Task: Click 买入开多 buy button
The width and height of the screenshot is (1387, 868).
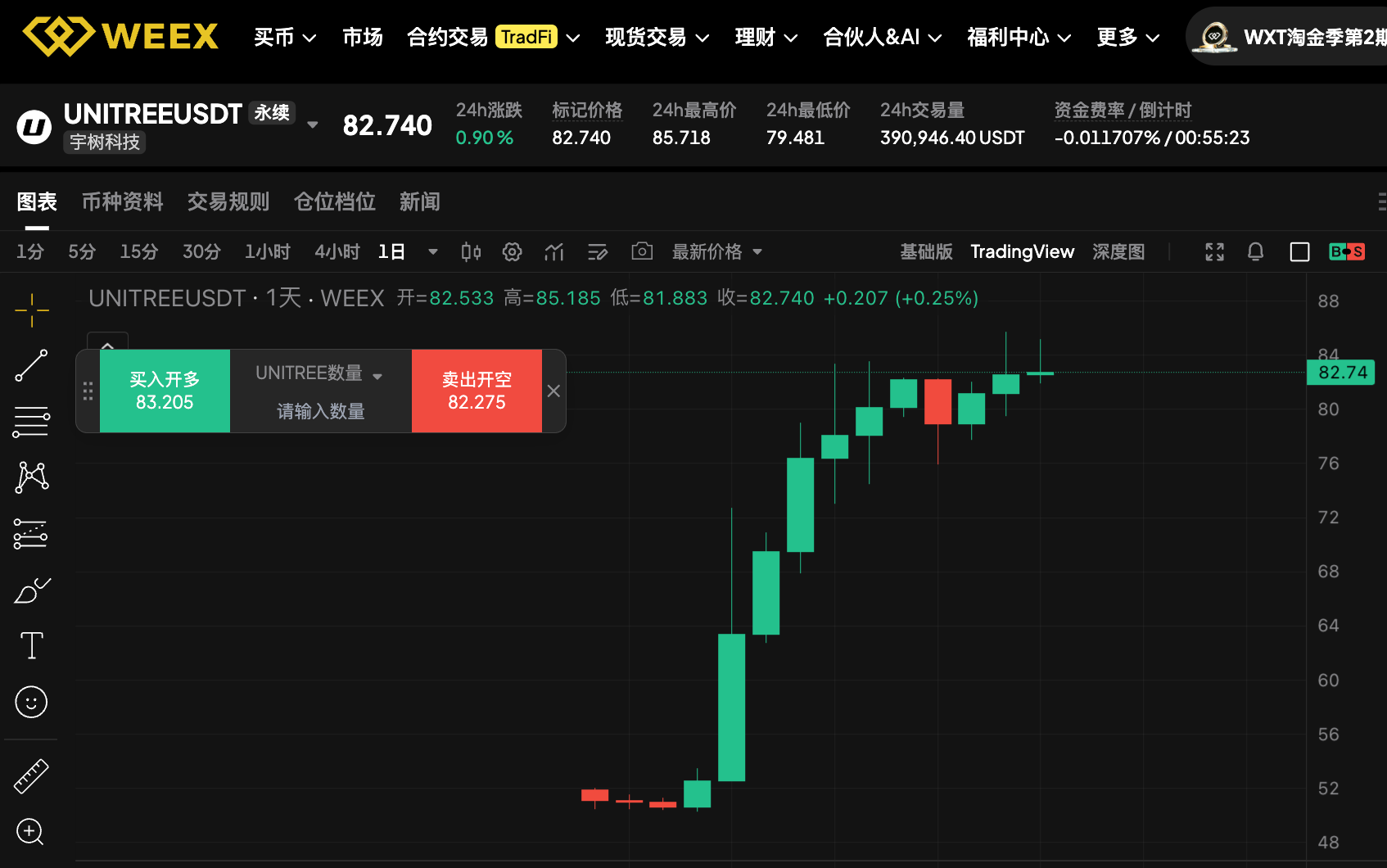Action: tap(165, 391)
